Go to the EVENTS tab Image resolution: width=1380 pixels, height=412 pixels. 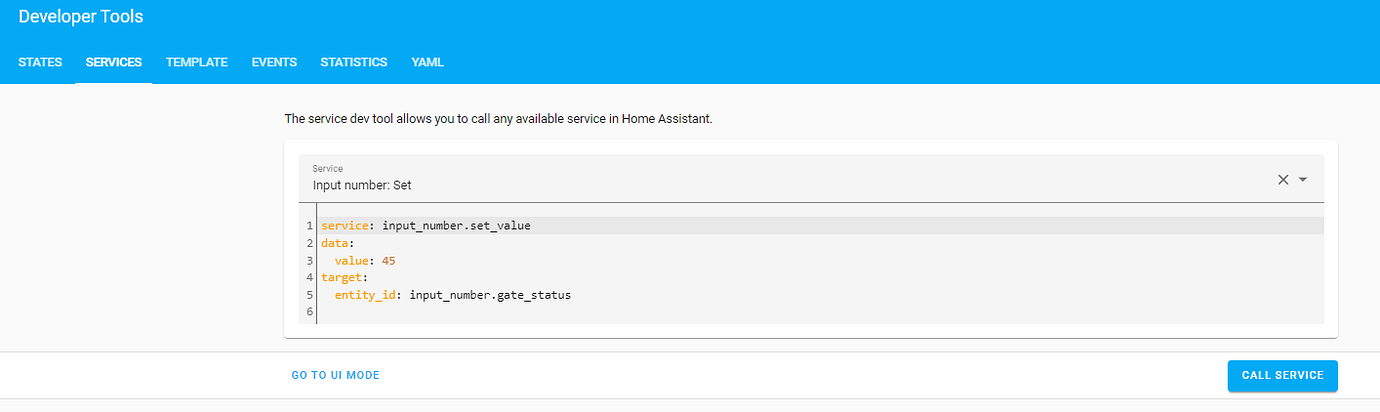(x=274, y=62)
